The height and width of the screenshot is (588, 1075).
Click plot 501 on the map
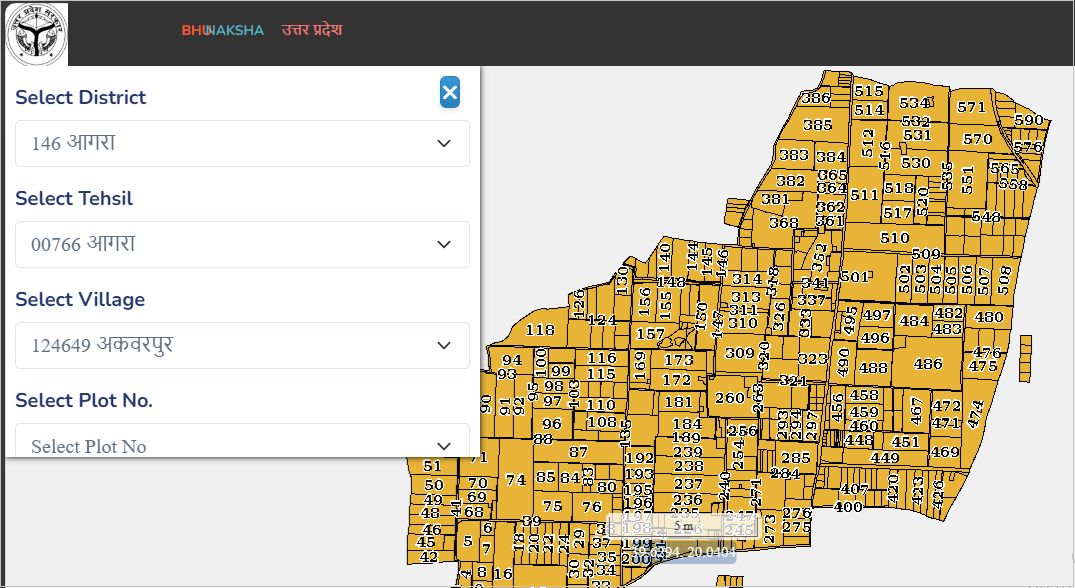(x=854, y=276)
